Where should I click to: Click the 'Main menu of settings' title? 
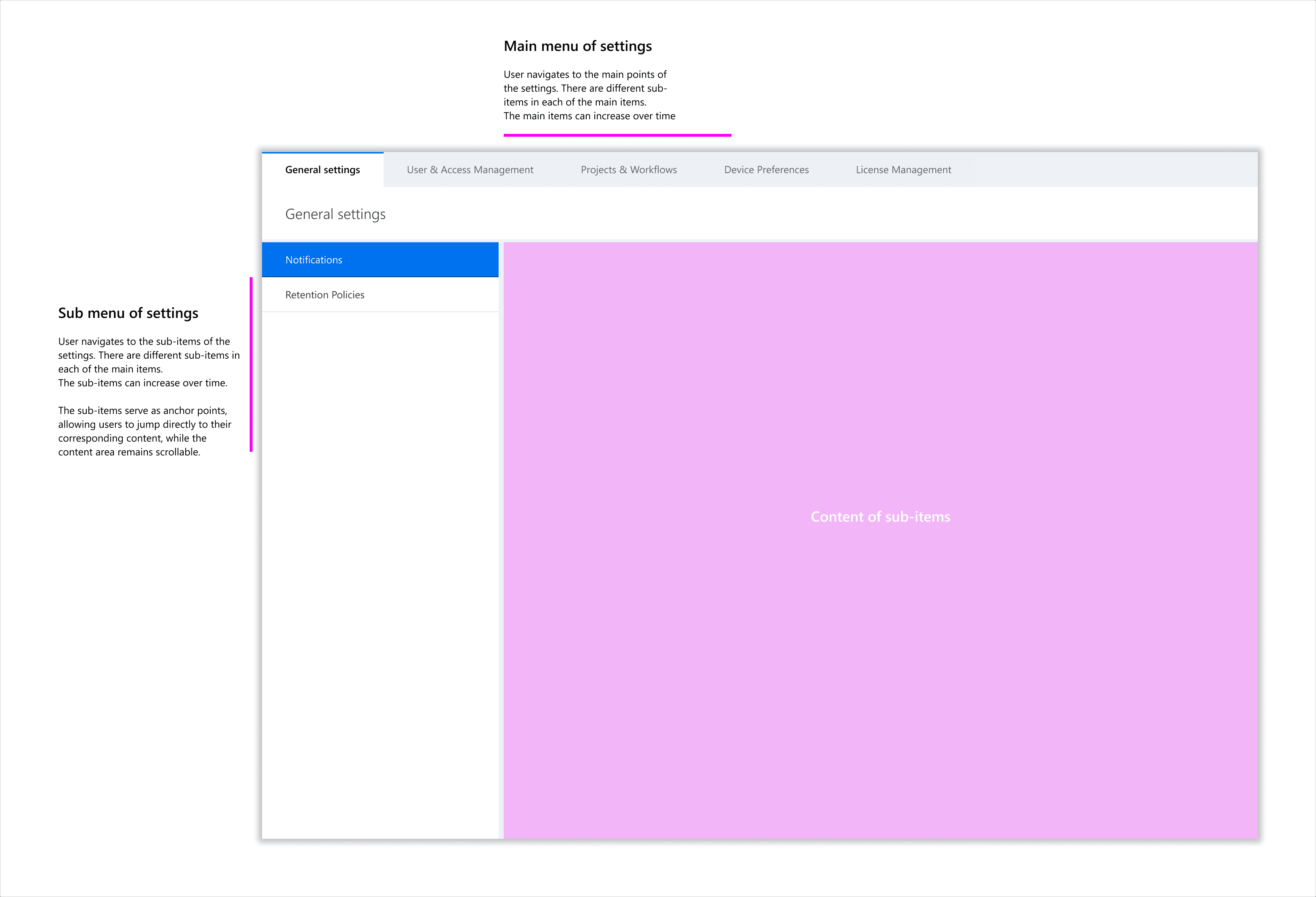tap(578, 47)
